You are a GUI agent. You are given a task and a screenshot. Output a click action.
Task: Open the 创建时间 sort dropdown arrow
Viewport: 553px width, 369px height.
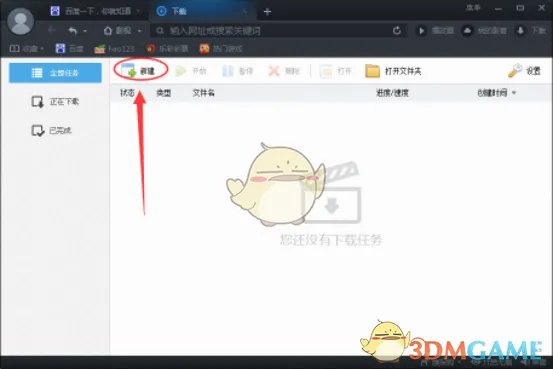514,93
